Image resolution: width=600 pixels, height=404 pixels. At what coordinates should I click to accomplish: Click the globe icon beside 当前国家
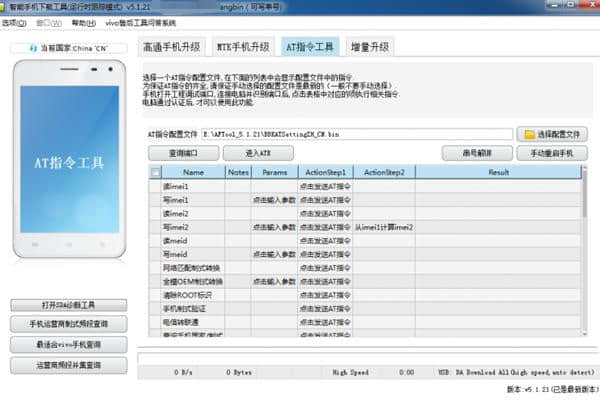[36, 47]
